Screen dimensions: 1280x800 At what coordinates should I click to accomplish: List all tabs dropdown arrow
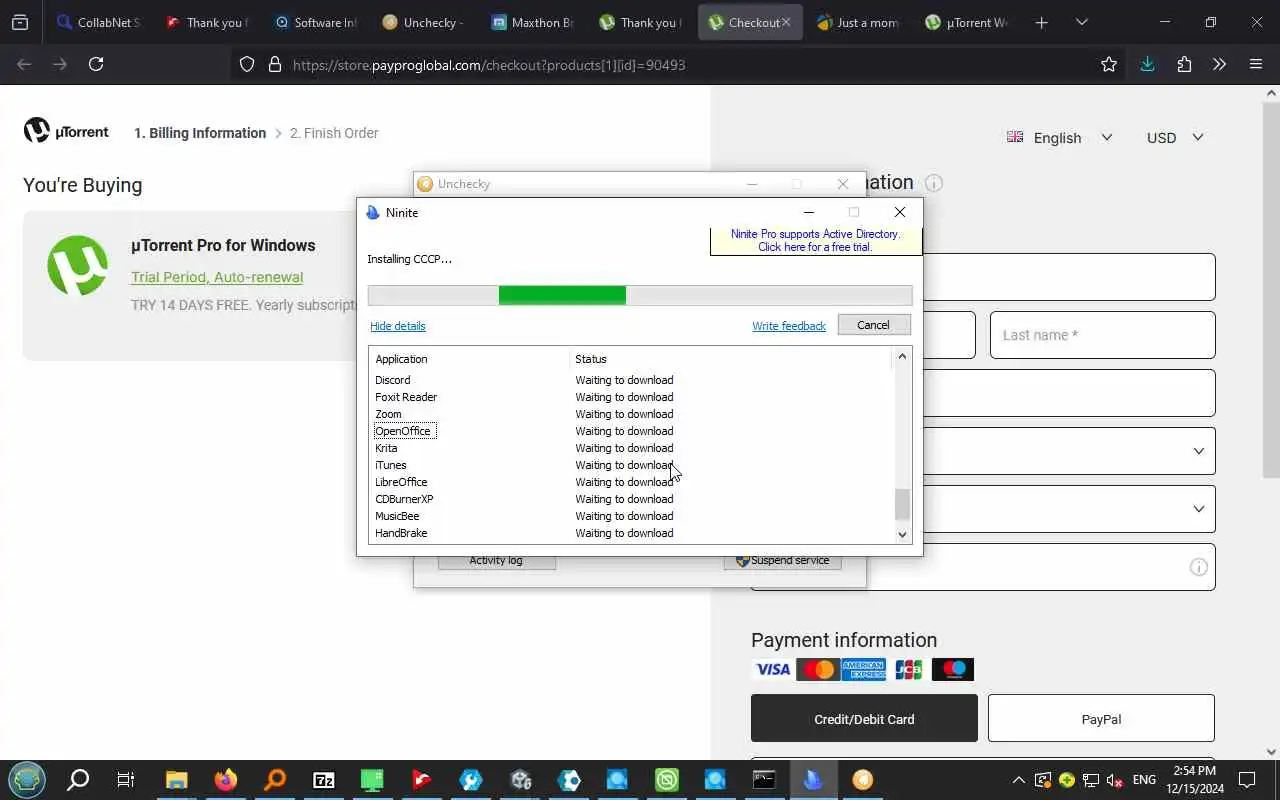click(x=1082, y=22)
